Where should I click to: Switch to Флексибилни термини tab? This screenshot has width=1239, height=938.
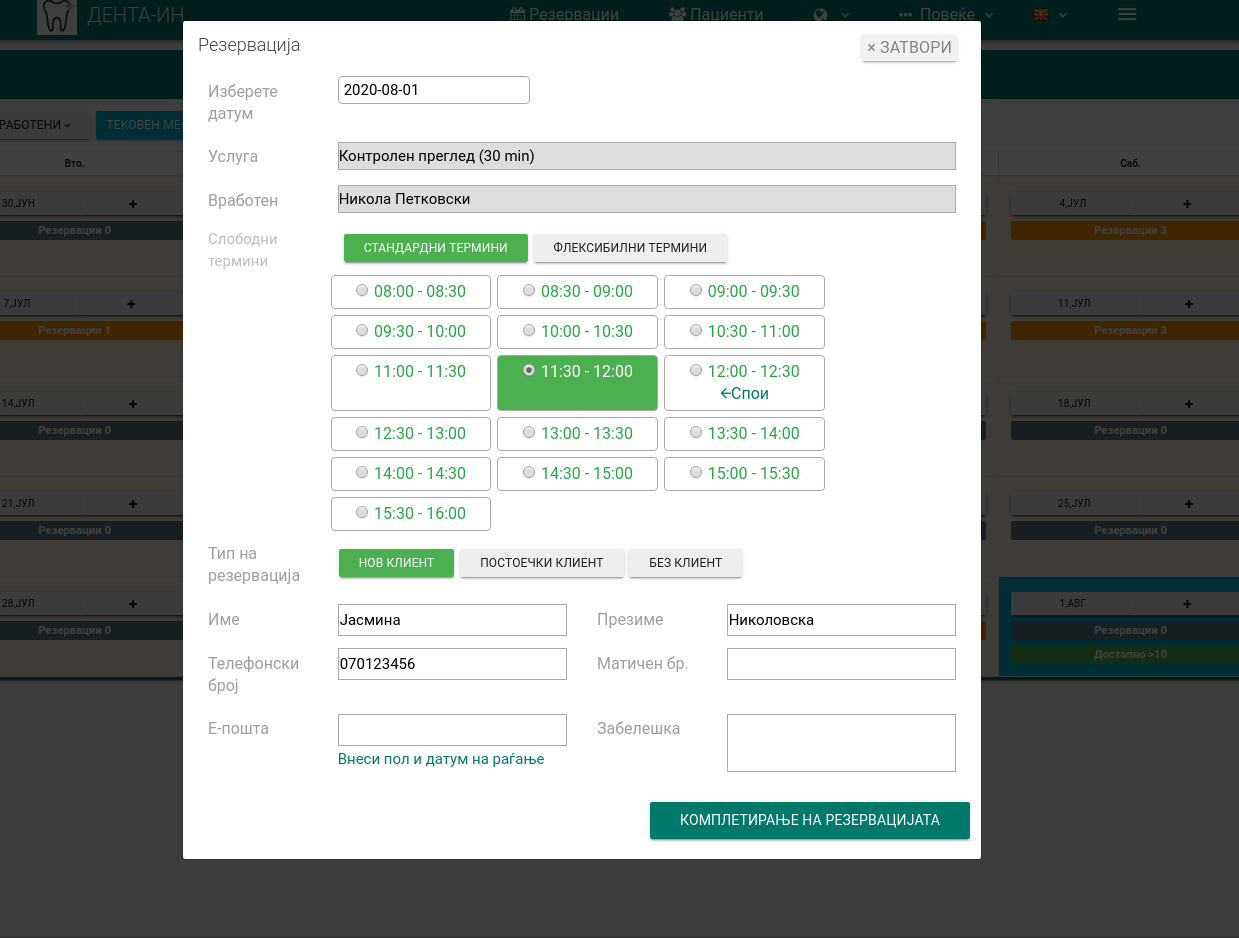(x=630, y=248)
